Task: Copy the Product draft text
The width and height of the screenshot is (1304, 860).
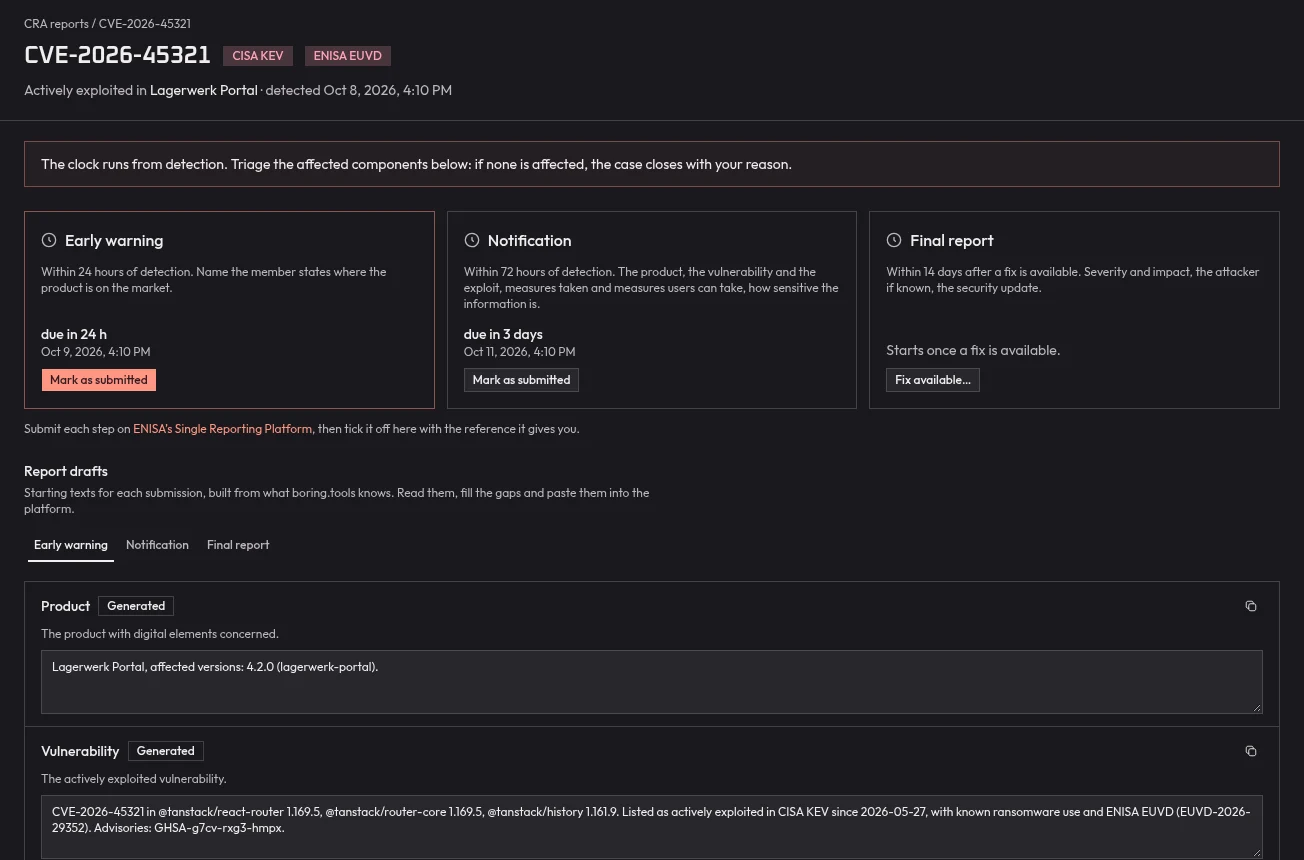Action: (1250, 606)
